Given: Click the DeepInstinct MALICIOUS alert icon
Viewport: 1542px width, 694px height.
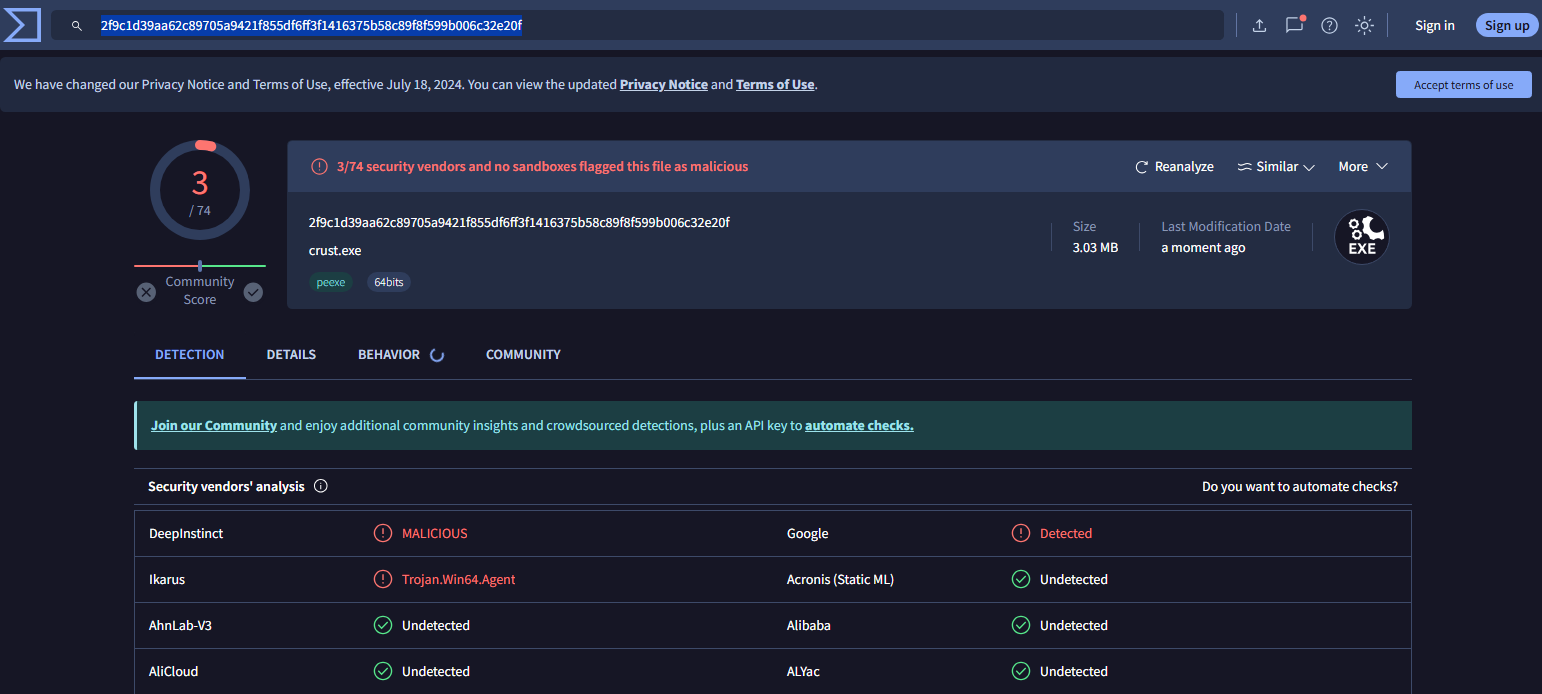Looking at the screenshot, I should point(383,534).
